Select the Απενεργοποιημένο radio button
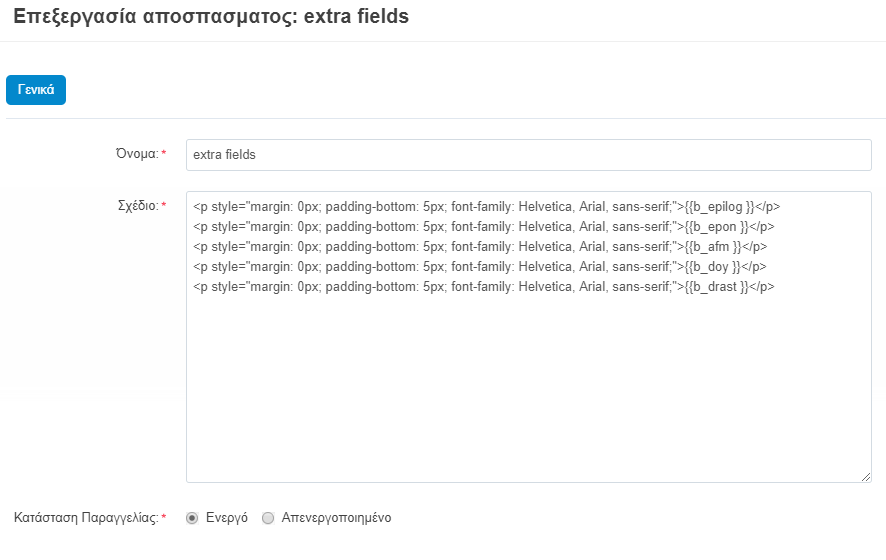This screenshot has height=560, width=886. click(x=268, y=518)
